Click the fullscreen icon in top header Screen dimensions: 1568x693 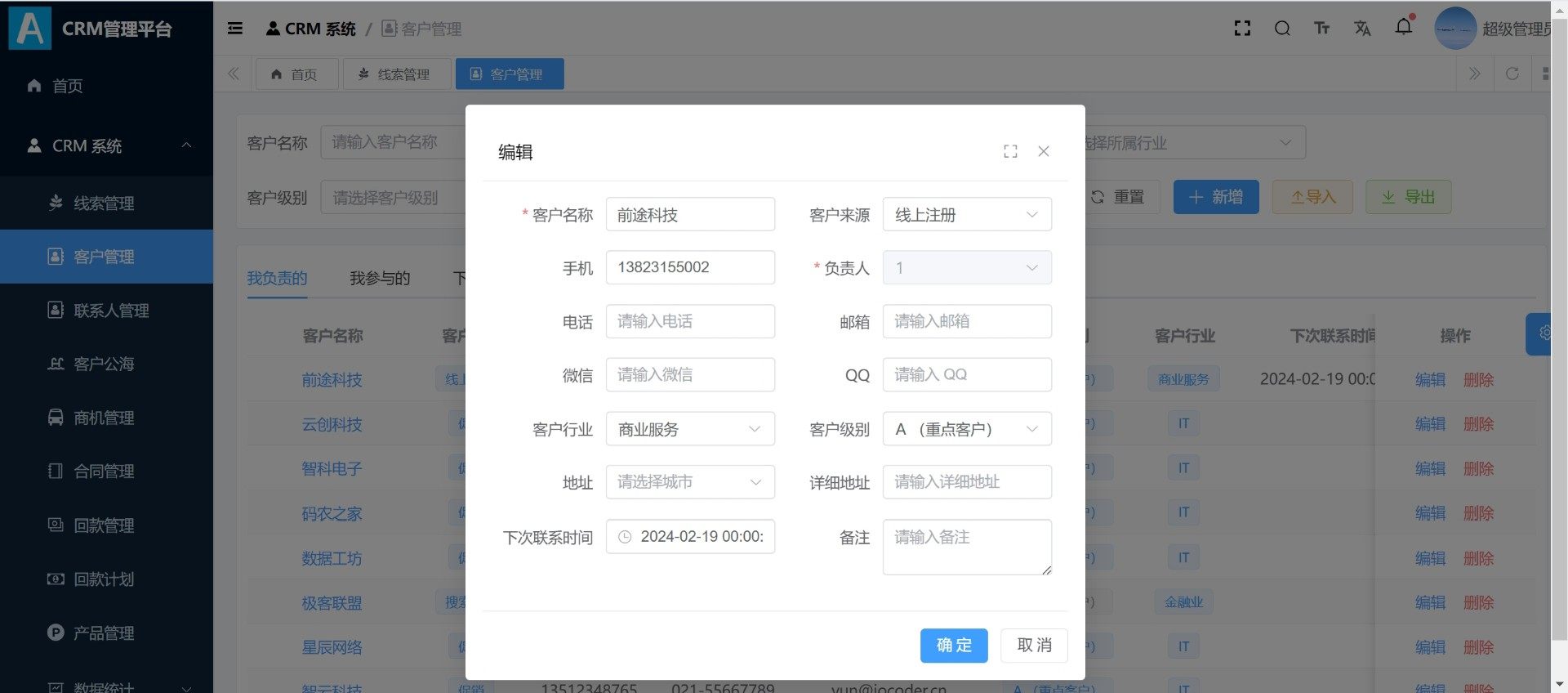[1242, 29]
